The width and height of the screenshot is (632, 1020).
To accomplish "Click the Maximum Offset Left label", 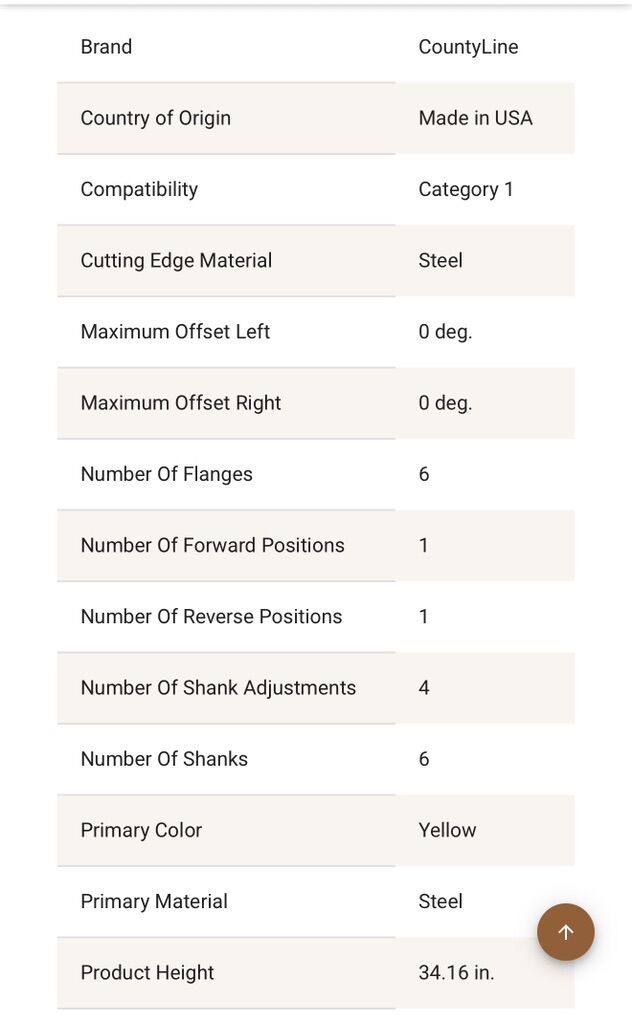I will click(175, 331).
